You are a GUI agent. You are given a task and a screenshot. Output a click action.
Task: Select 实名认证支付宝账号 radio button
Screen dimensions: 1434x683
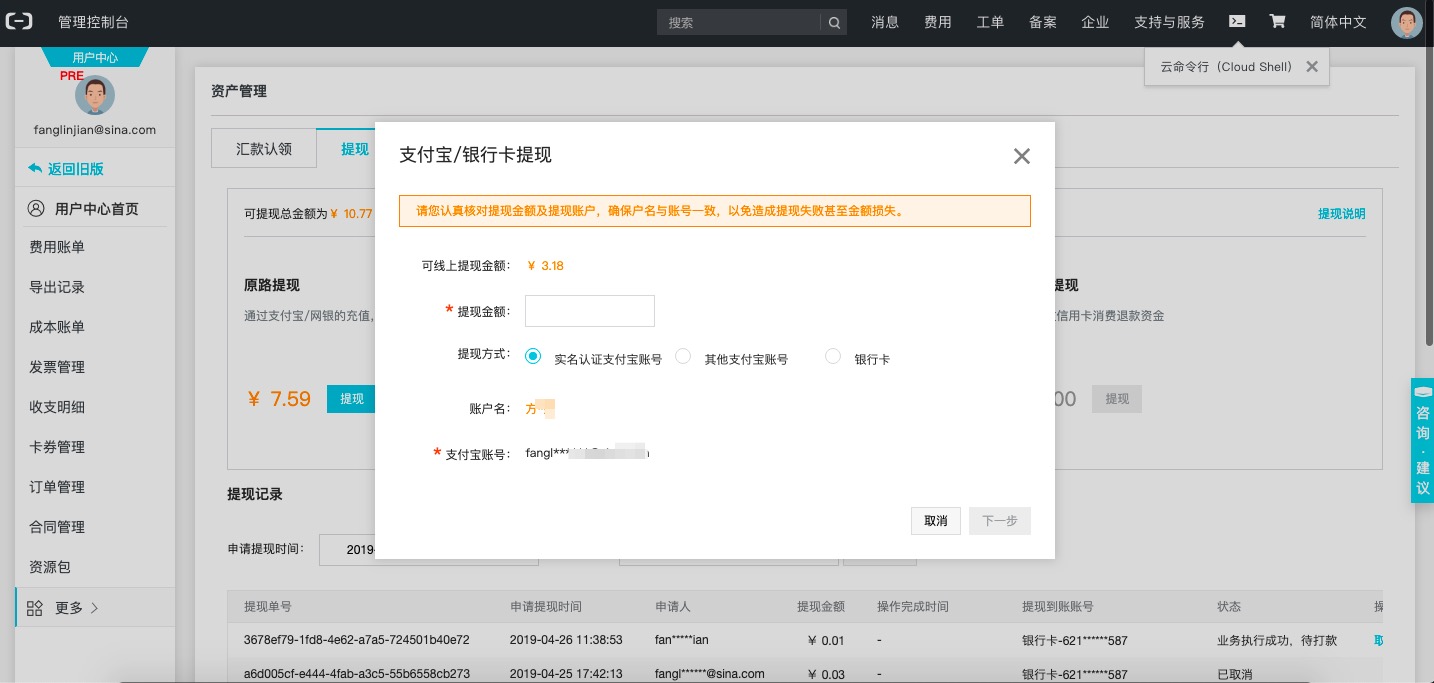[x=533, y=356]
